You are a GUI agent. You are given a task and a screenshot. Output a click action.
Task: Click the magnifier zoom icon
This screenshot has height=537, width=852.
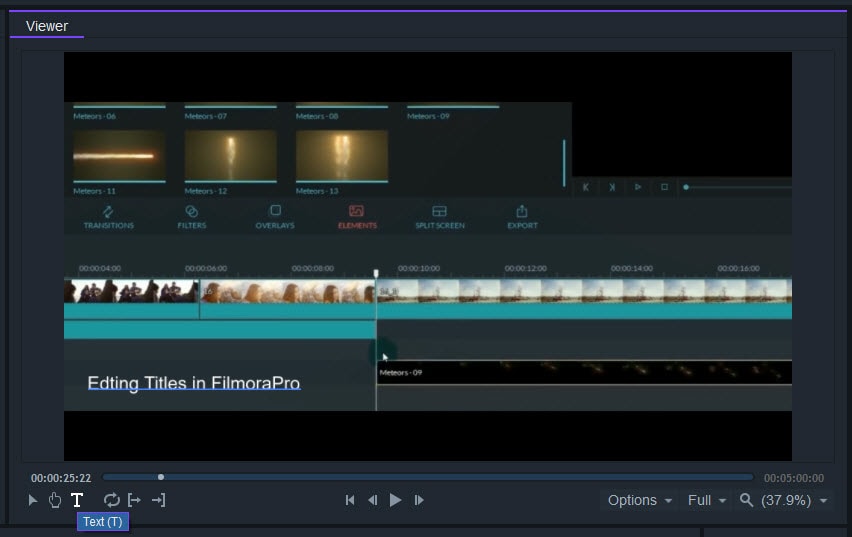[747, 500]
